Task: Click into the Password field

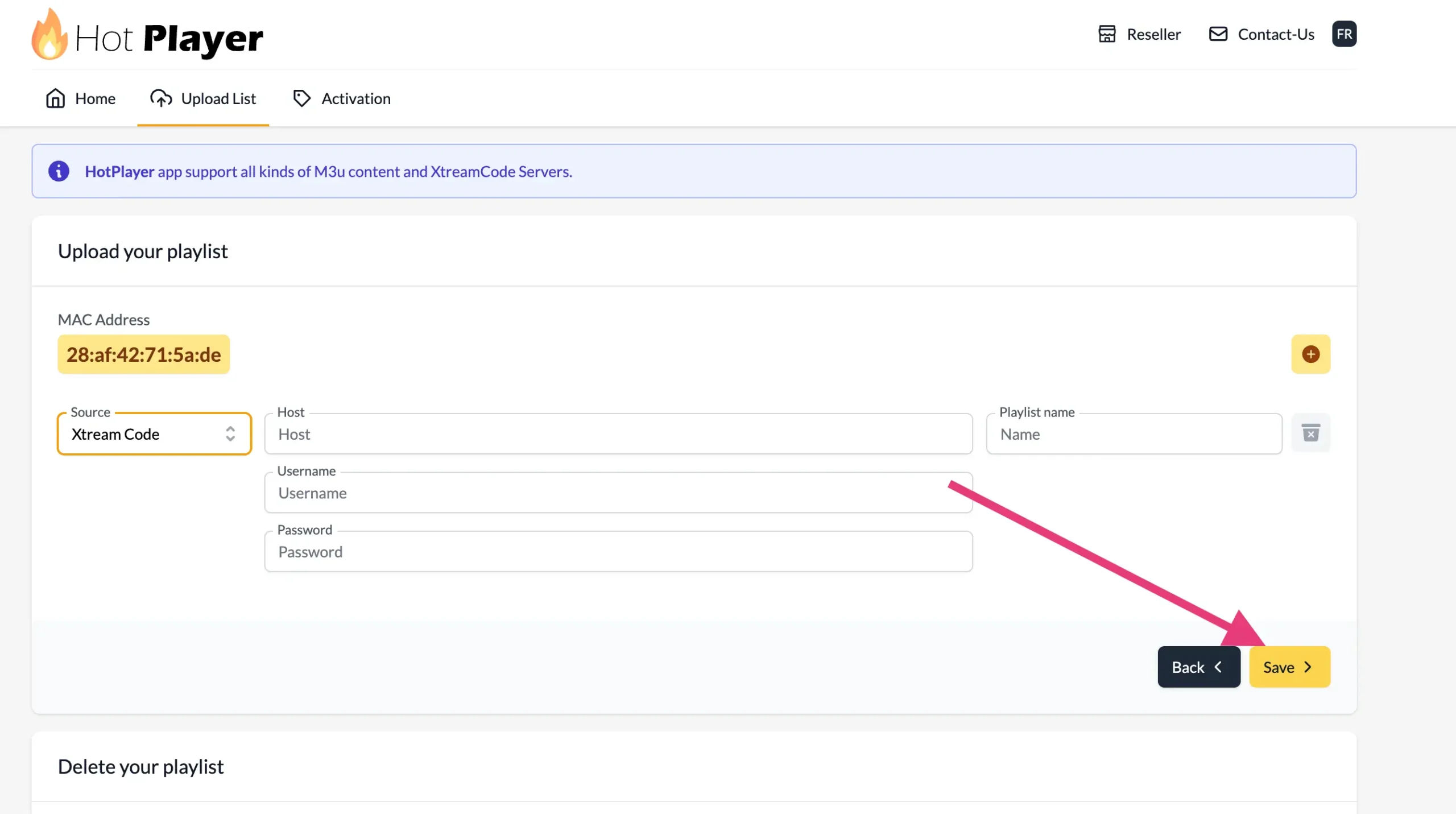Action: click(x=618, y=552)
